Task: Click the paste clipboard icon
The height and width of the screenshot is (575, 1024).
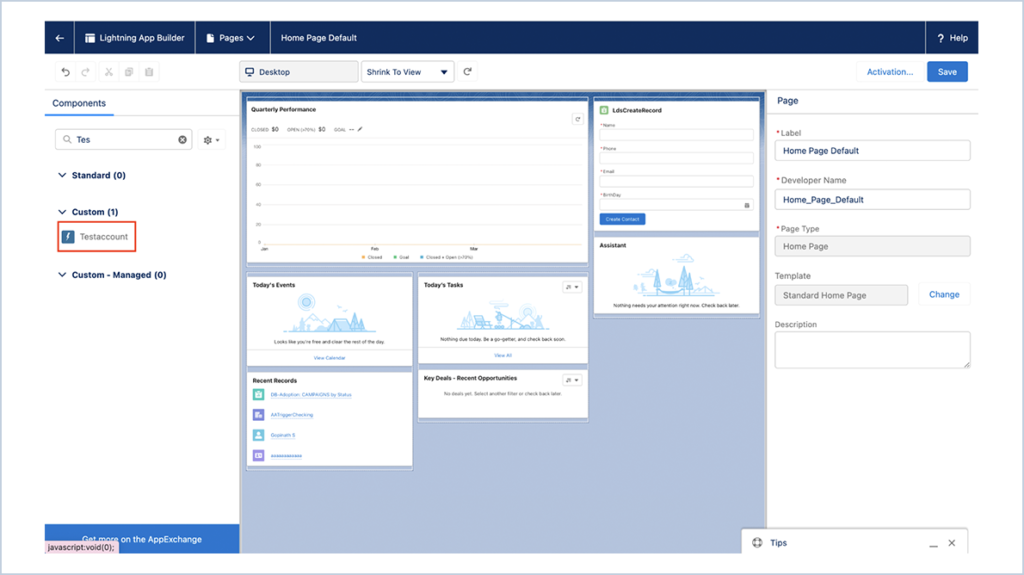Action: [149, 72]
